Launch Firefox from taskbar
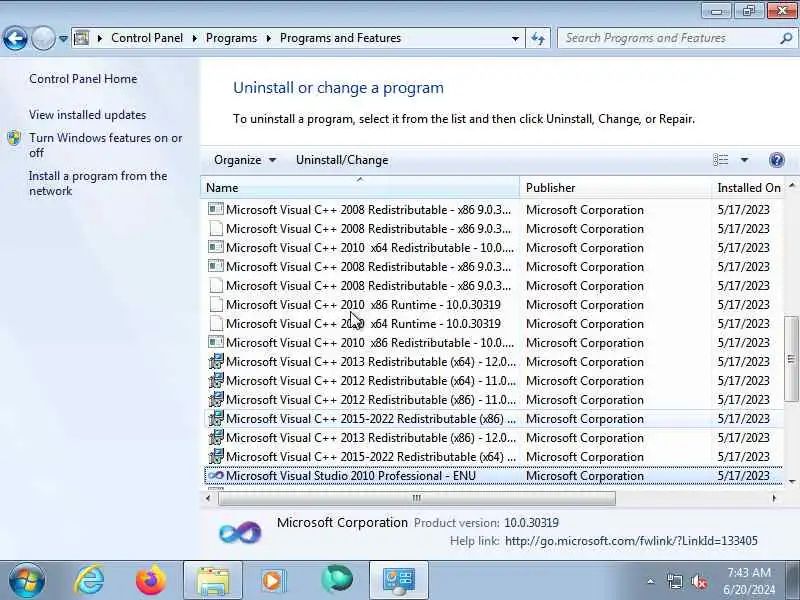This screenshot has width=800, height=600. point(151,580)
